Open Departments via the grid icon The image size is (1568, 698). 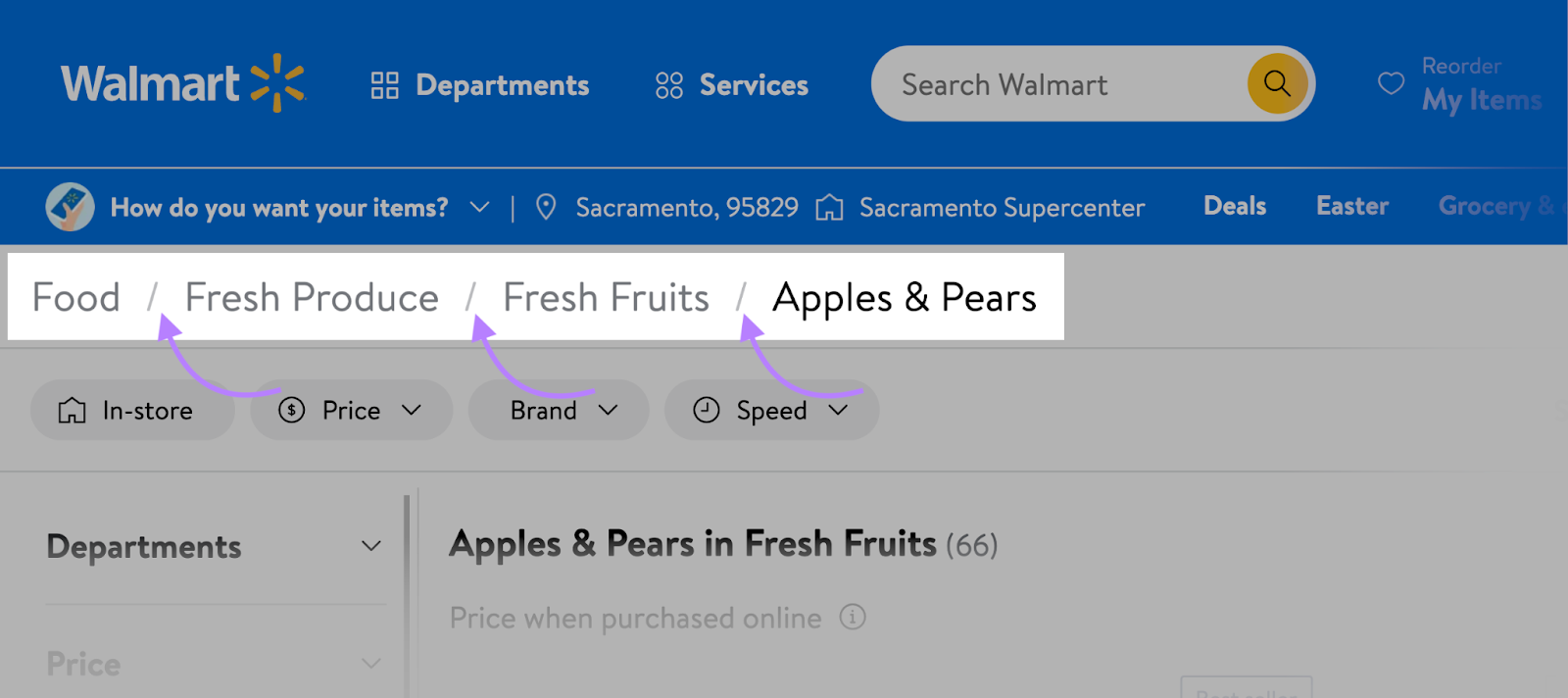[x=385, y=85]
